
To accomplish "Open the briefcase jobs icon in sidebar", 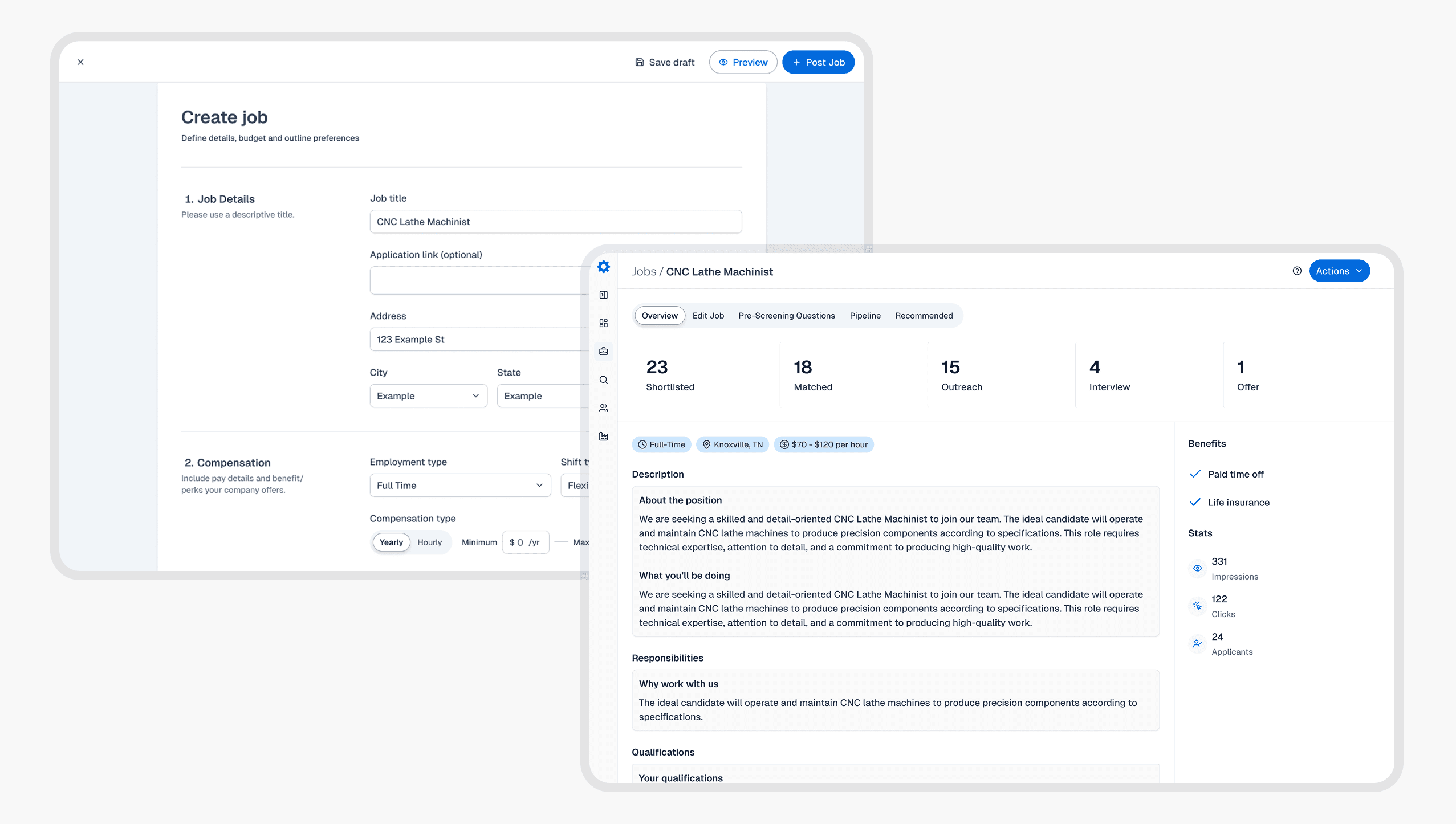I will (603, 352).
